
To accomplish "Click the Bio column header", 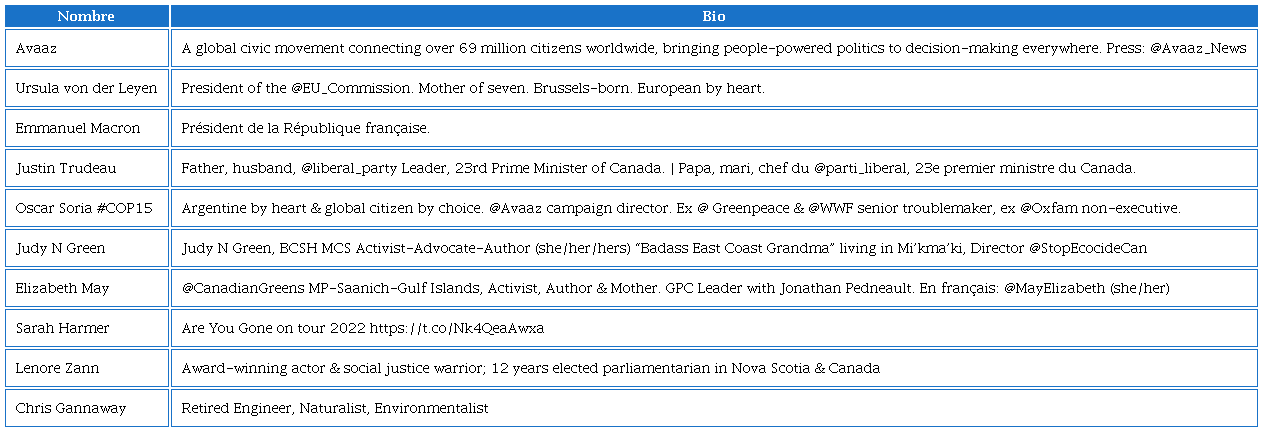I will (713, 16).
